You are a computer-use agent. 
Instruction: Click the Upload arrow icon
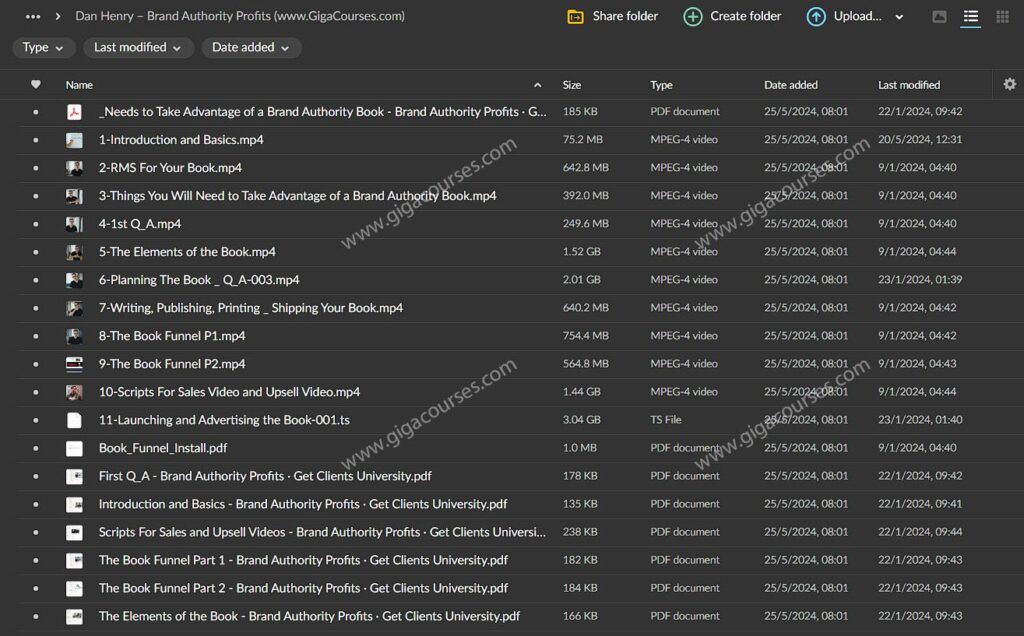pyautogui.click(x=816, y=16)
